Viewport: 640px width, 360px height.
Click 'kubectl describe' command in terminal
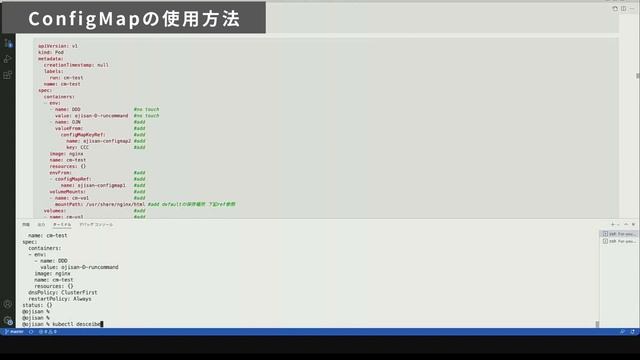tap(76, 324)
